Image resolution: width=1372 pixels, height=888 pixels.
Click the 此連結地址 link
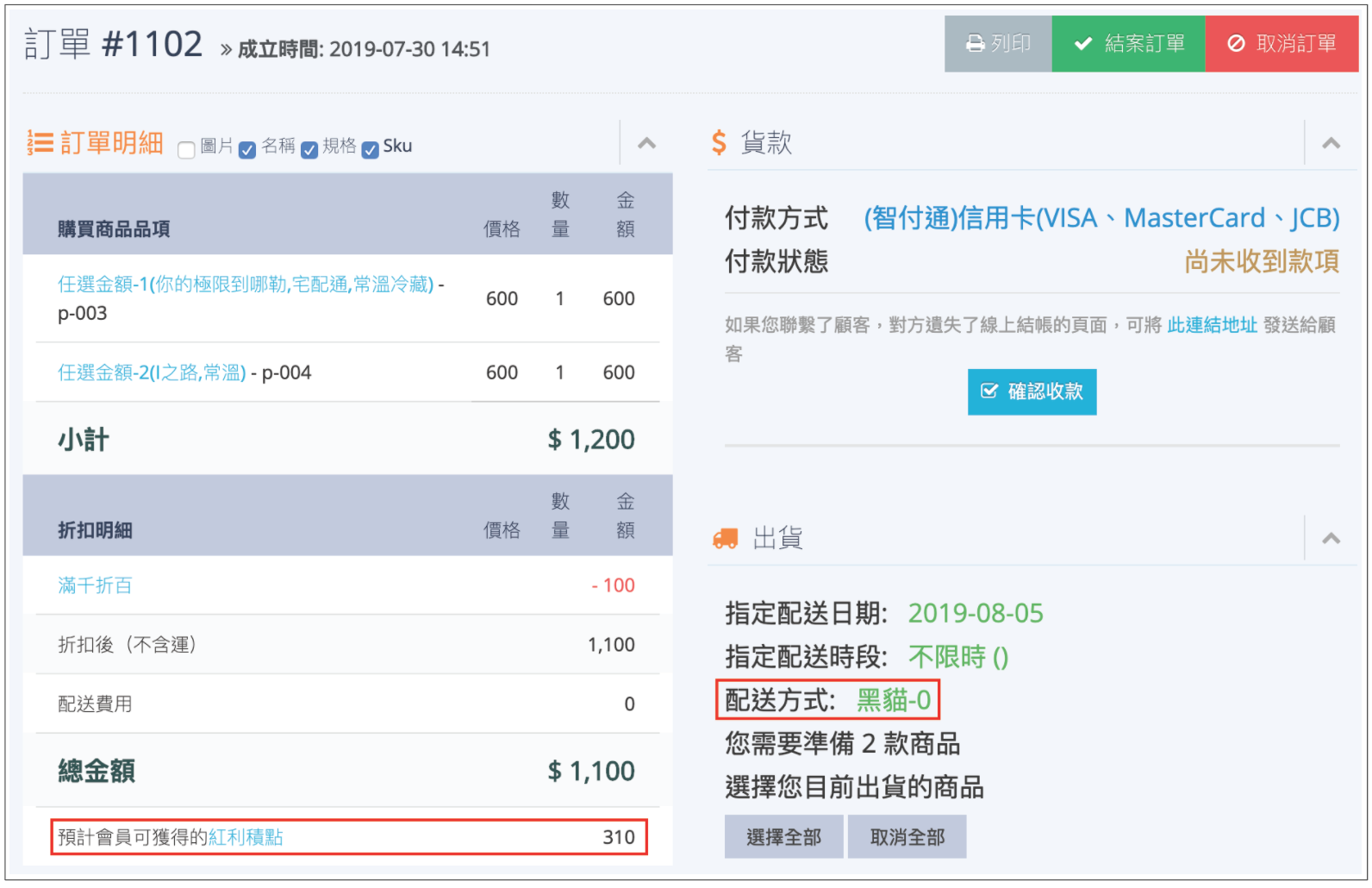(x=1212, y=325)
